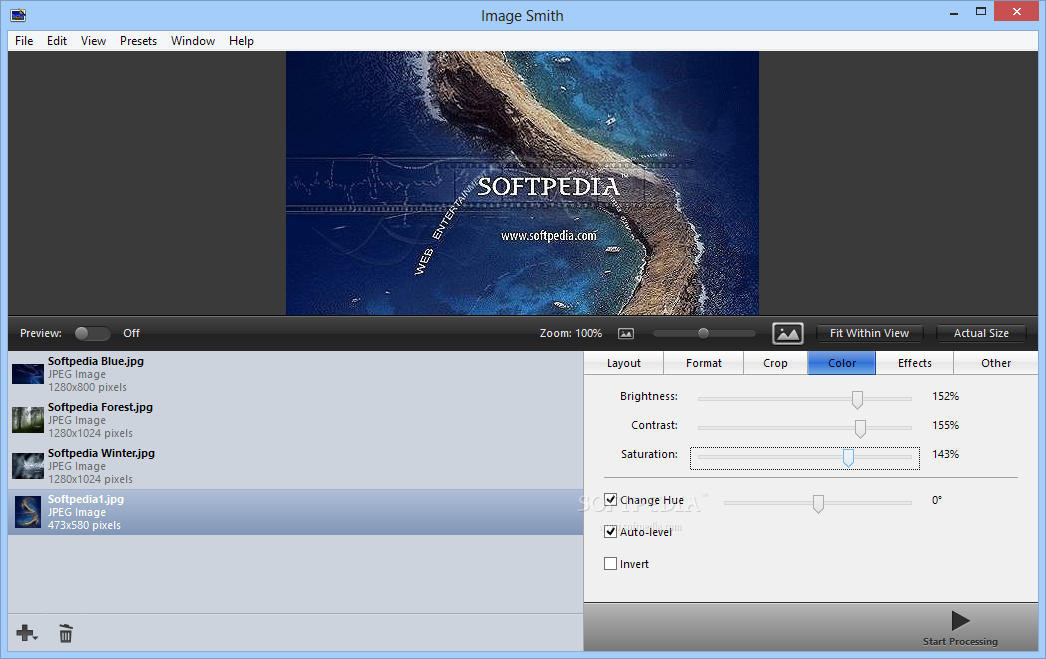Open the Window menu
This screenshot has width=1046, height=659.
pos(193,41)
